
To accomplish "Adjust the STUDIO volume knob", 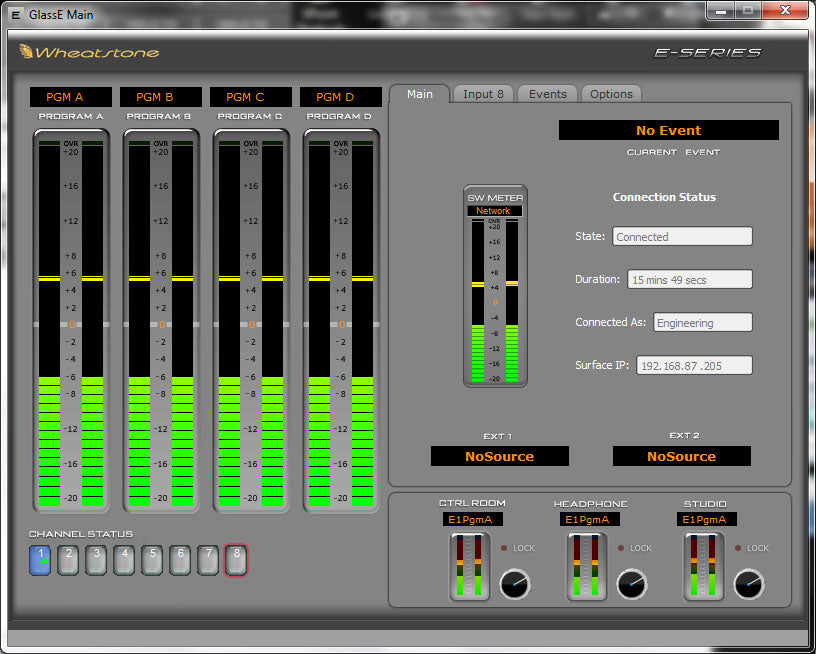I will pos(749,584).
